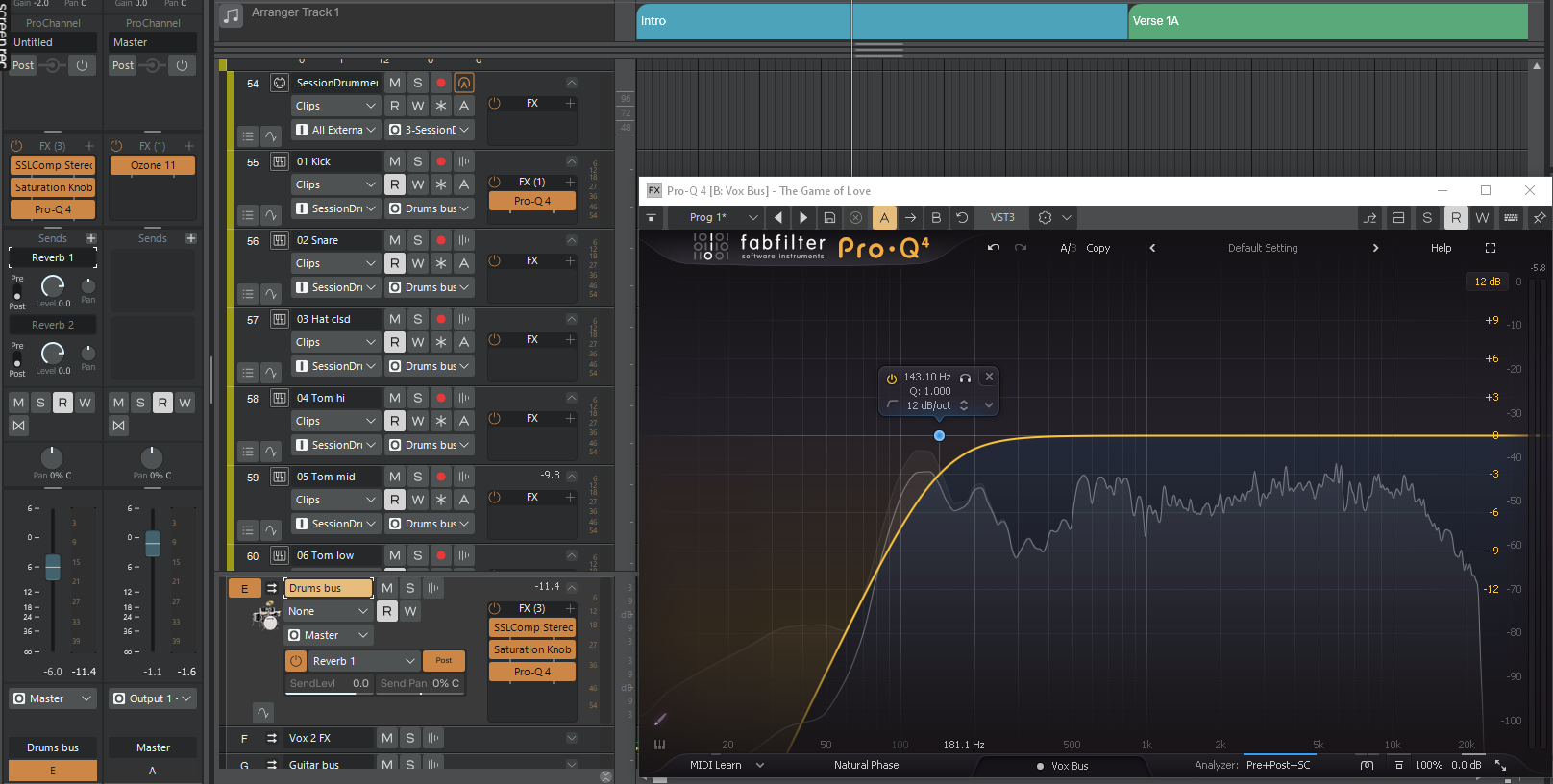This screenshot has width=1553, height=784.
Task: Click the undo arrow in Pro-Q 4
Action: point(994,248)
